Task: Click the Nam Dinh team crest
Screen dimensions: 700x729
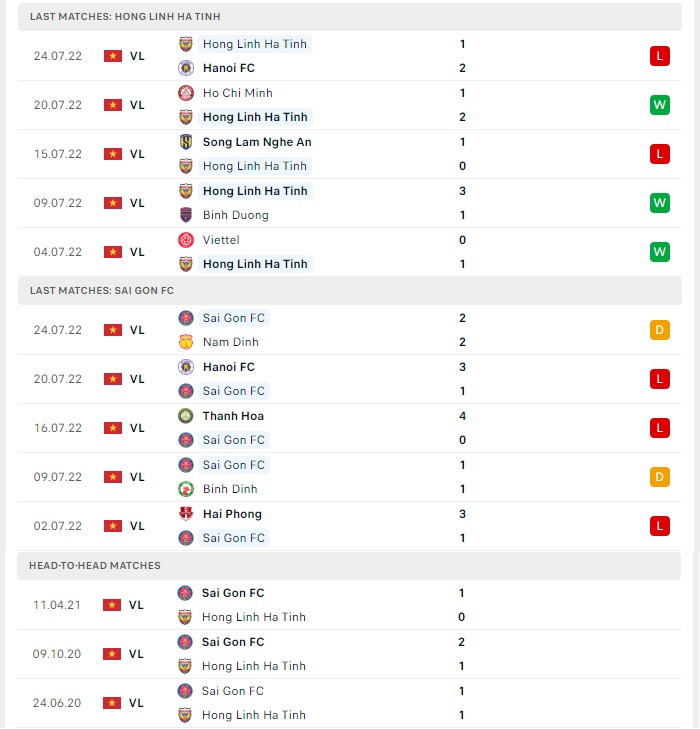Action: pos(186,342)
